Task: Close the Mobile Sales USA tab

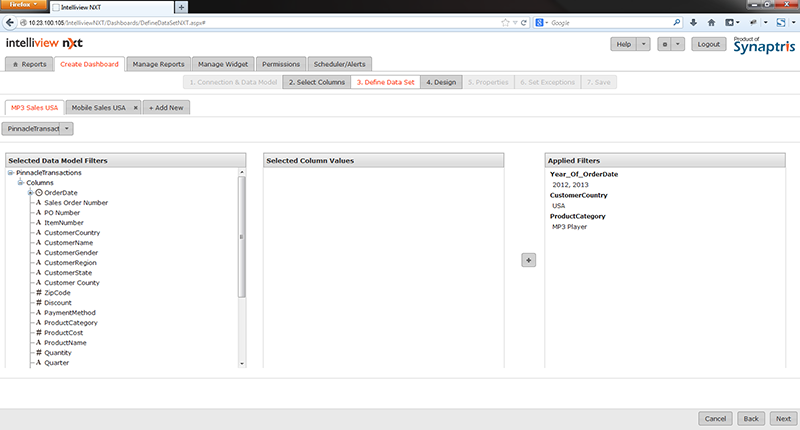Action: [x=135, y=107]
